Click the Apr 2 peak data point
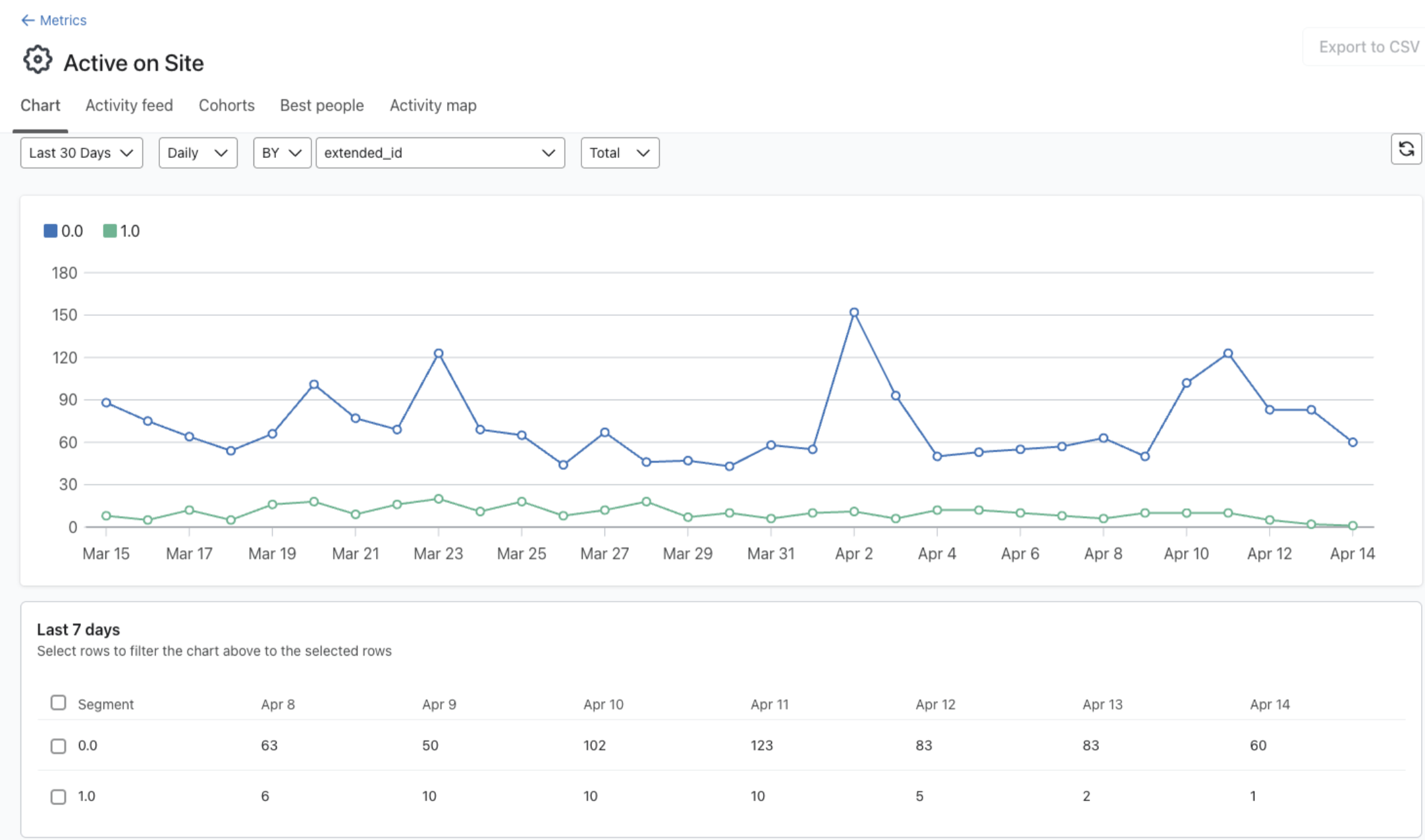The height and width of the screenshot is (840, 1425). [853, 313]
